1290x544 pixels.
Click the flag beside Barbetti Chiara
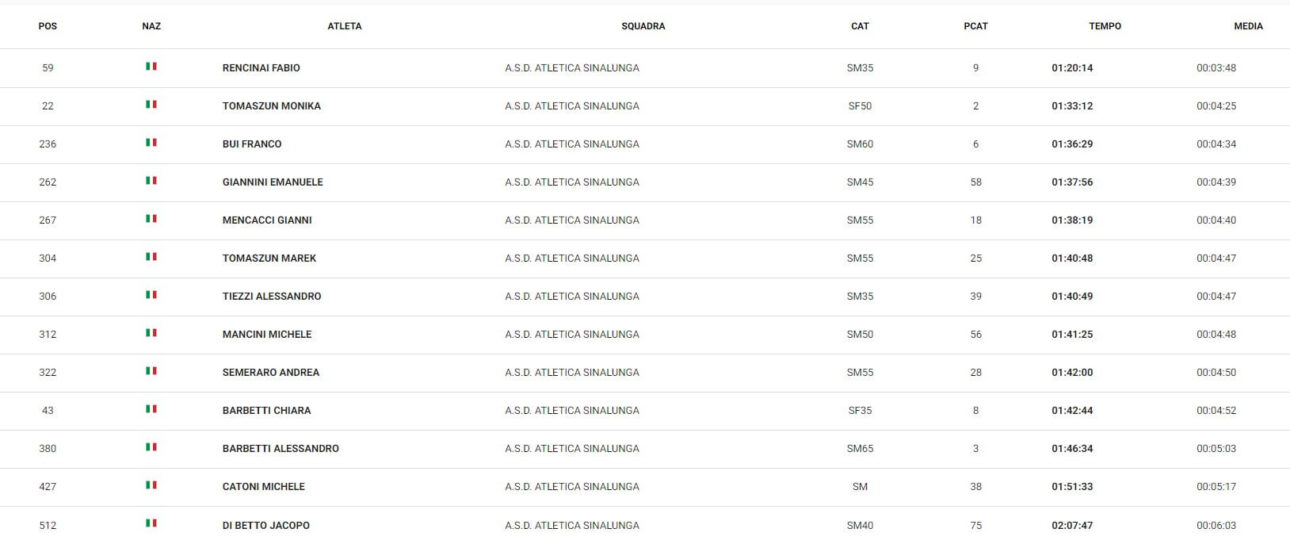[151, 409]
